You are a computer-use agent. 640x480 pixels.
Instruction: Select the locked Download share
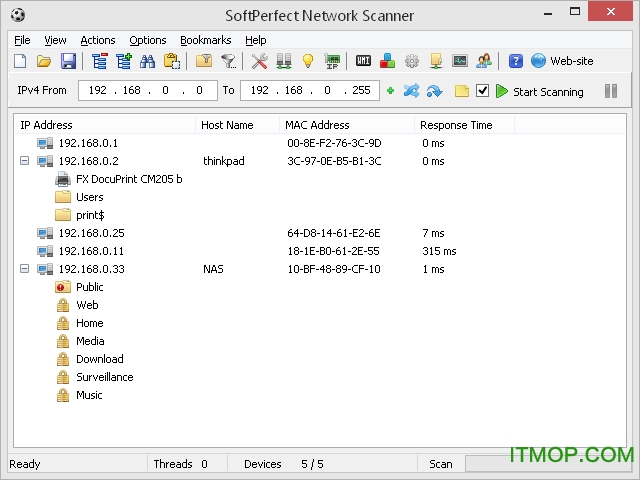[x=90, y=358]
